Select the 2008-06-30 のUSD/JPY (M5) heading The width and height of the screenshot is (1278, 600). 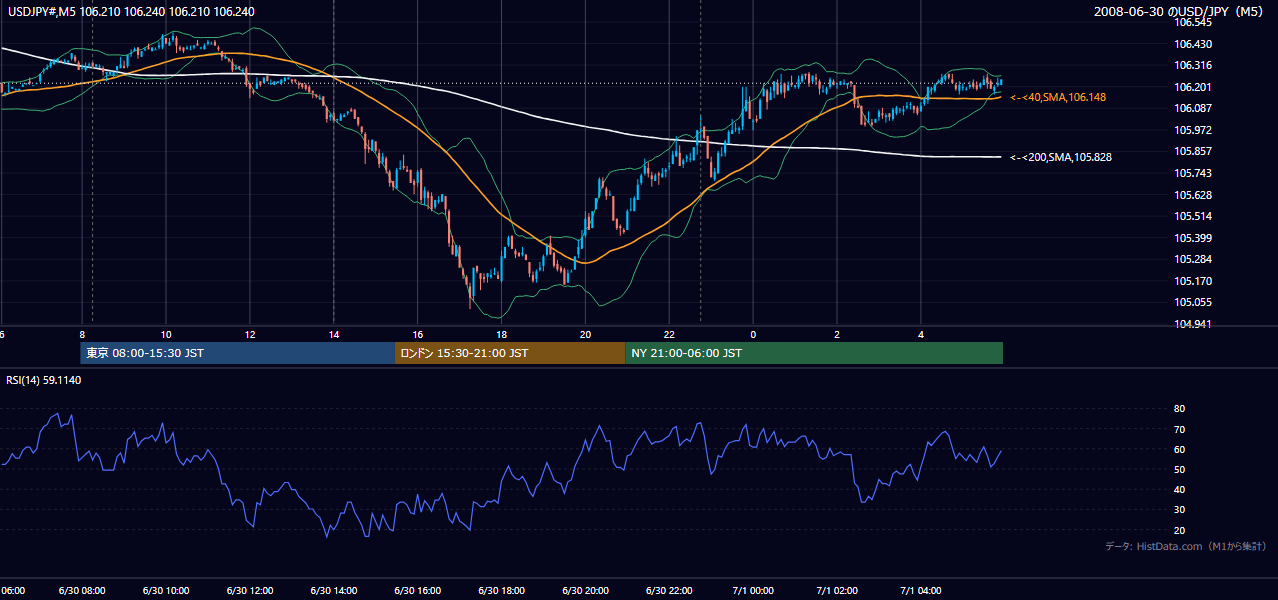point(1180,12)
